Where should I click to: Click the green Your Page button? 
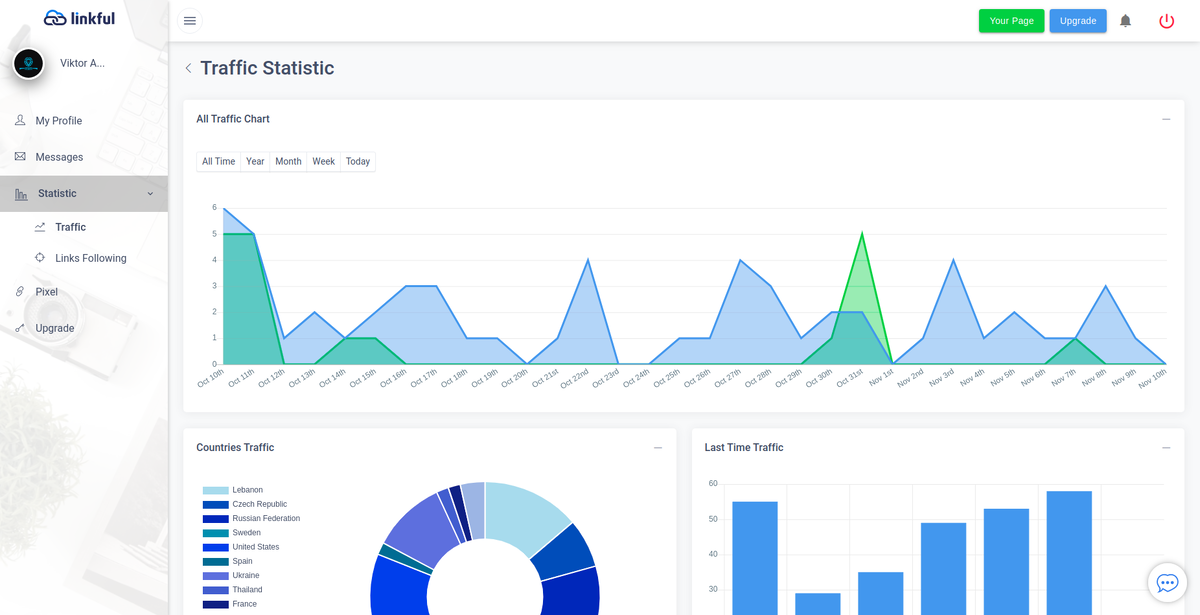click(1011, 21)
